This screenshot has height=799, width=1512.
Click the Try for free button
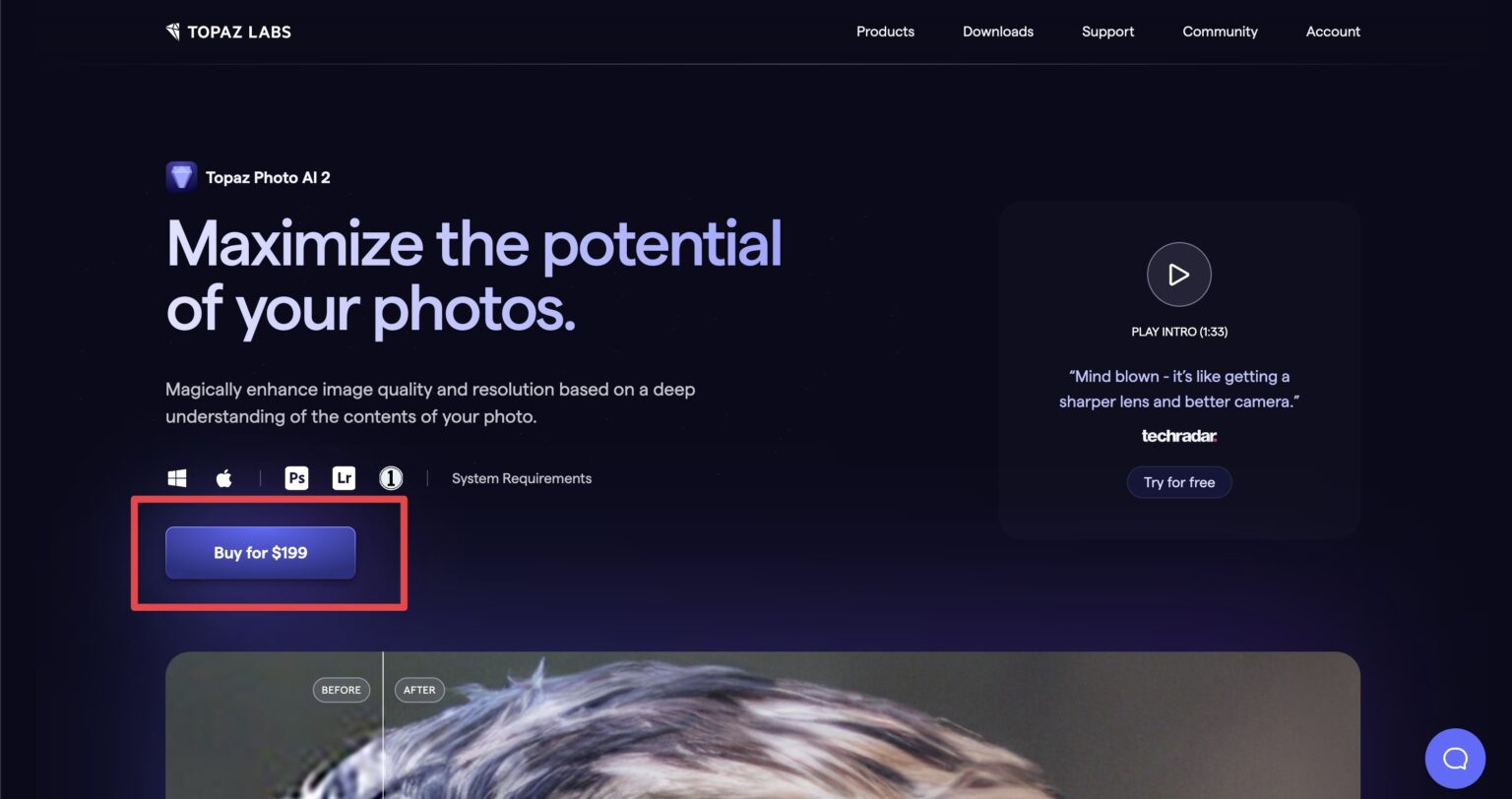(1178, 482)
